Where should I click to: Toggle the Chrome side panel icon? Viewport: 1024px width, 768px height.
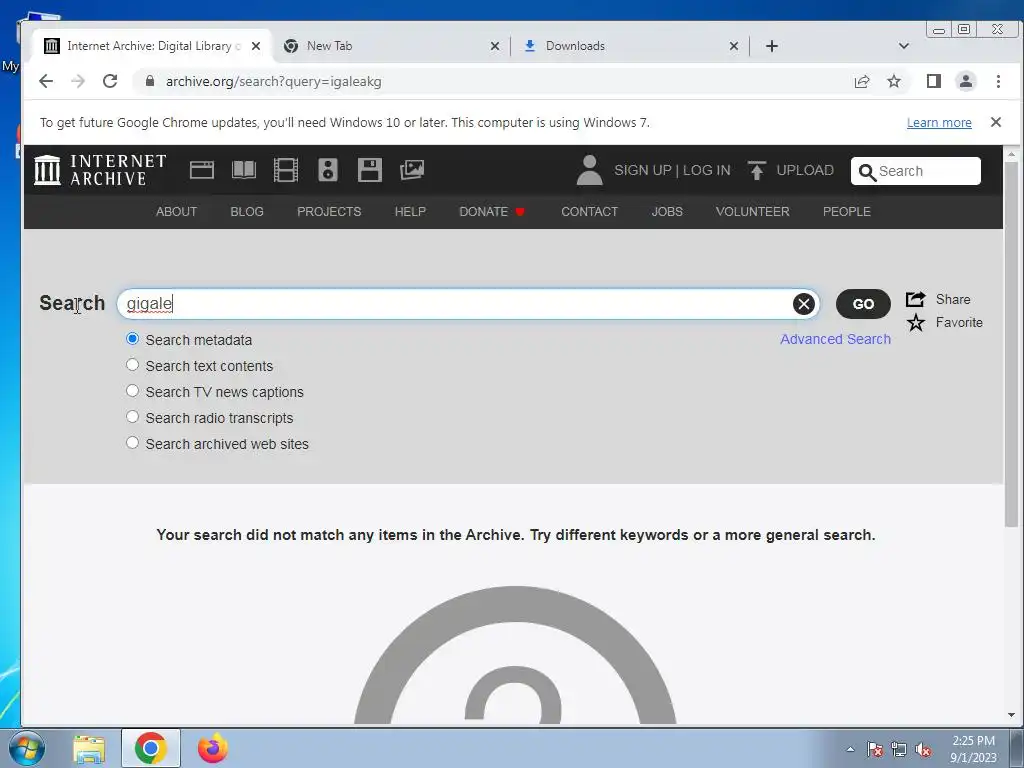pos(933,81)
